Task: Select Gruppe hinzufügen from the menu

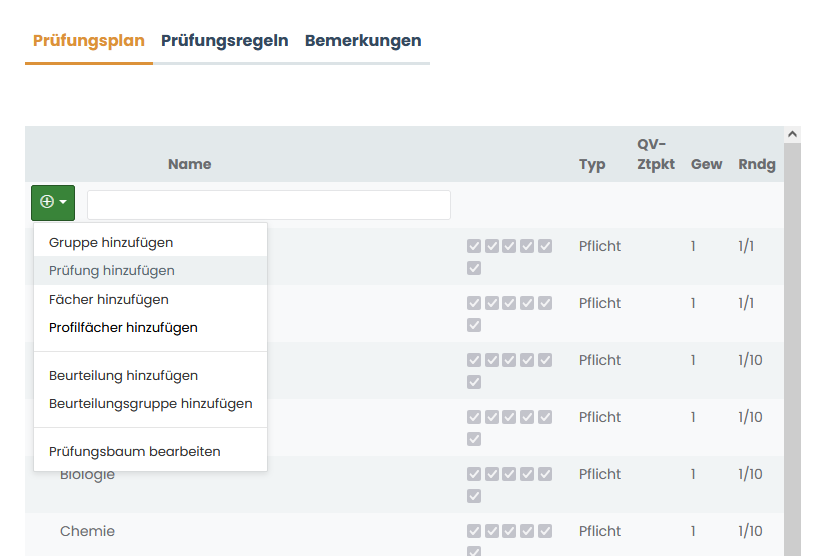Action: (150, 242)
